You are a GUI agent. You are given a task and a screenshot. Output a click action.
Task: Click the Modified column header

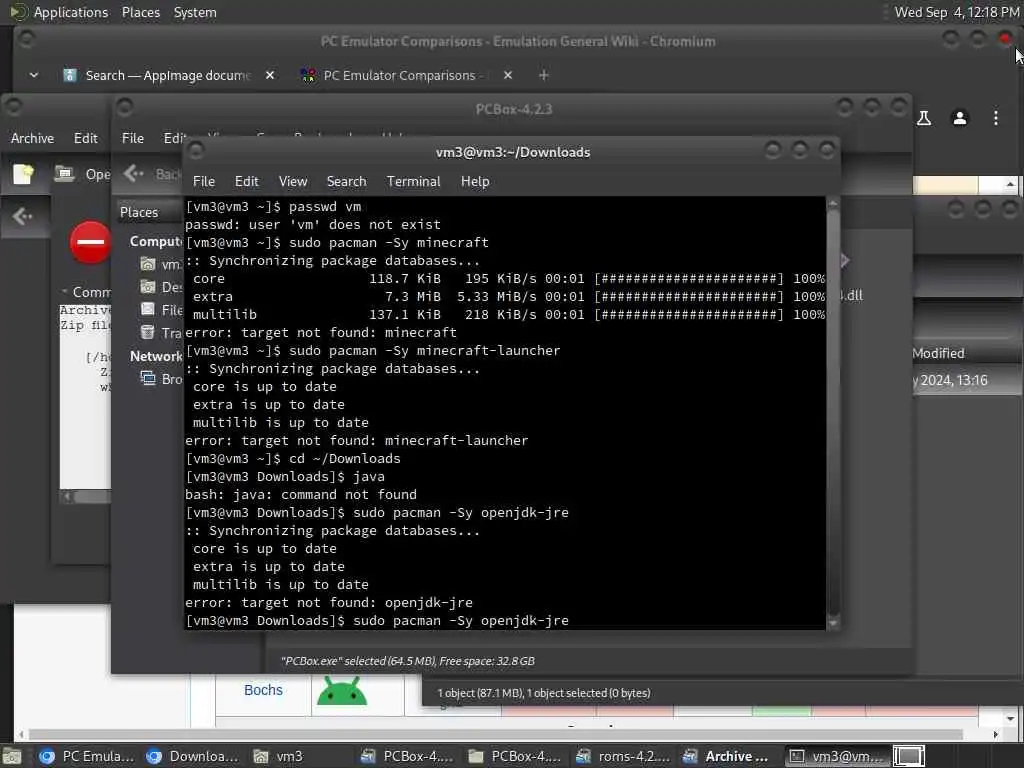click(x=938, y=353)
